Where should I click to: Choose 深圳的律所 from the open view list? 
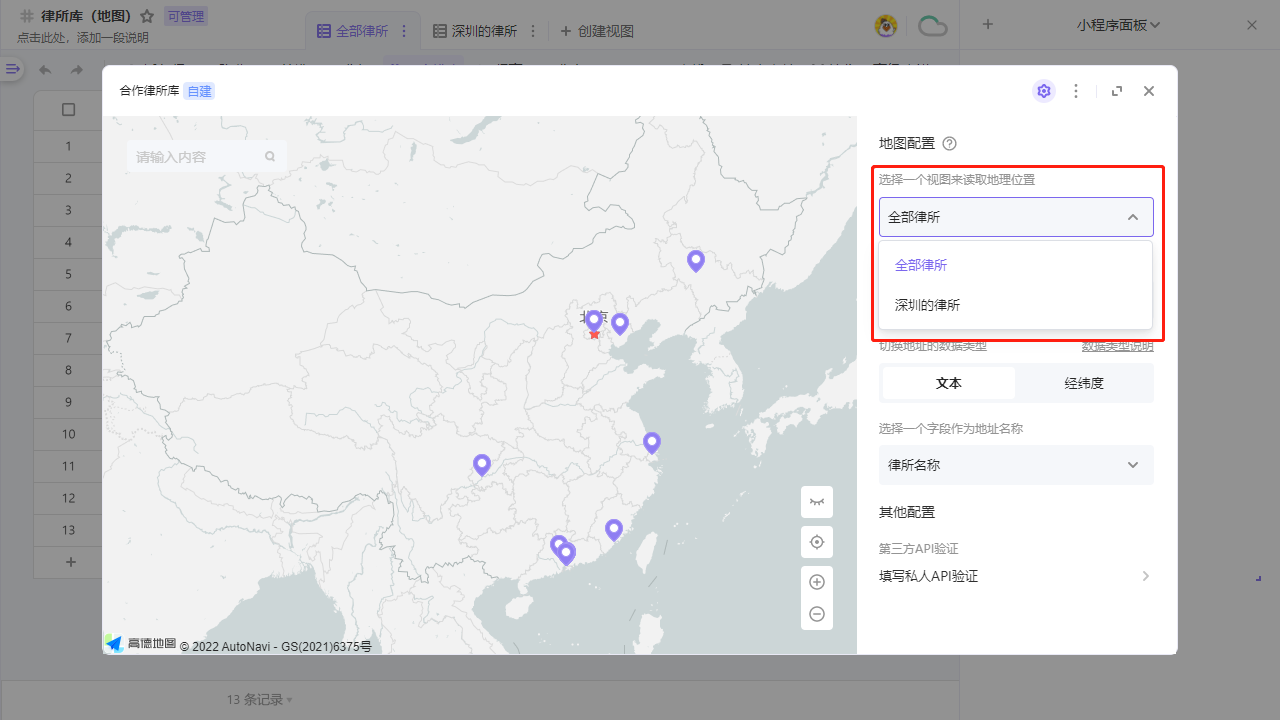[925, 305]
